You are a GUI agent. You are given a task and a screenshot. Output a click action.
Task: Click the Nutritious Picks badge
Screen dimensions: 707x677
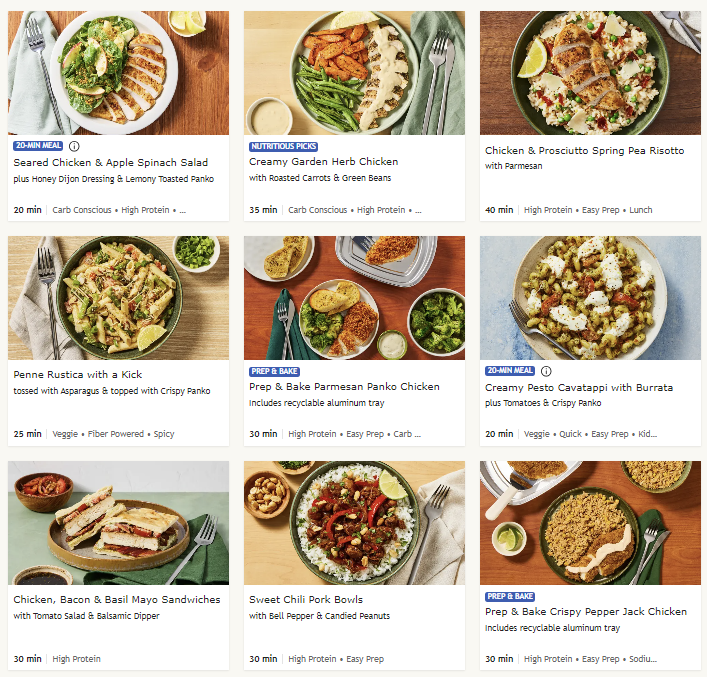[284, 146]
